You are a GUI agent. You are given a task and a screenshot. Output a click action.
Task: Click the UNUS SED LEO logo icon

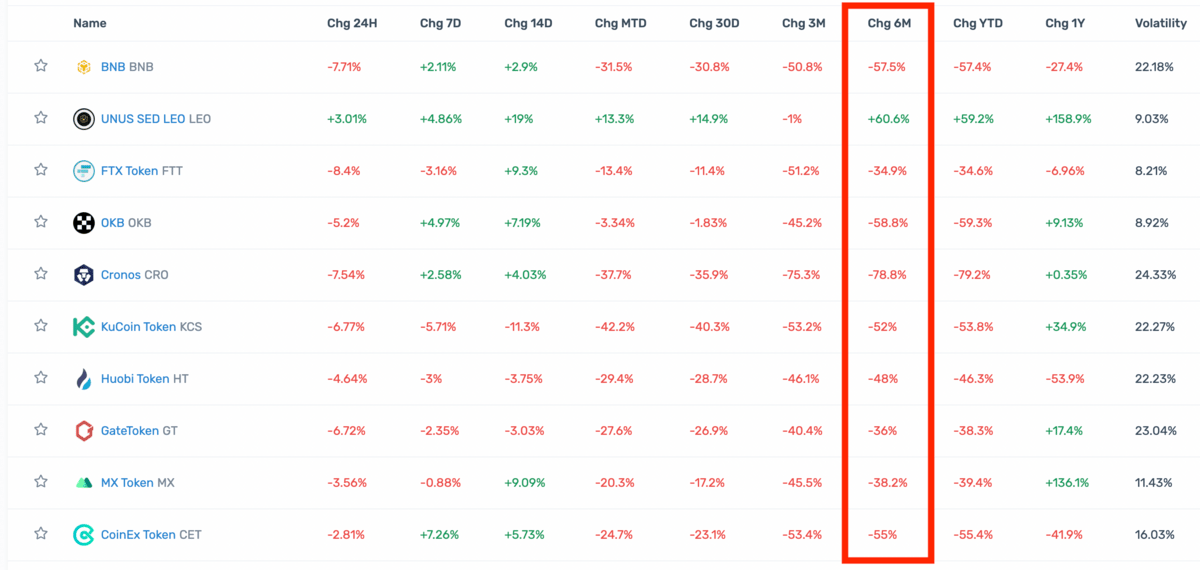point(84,119)
